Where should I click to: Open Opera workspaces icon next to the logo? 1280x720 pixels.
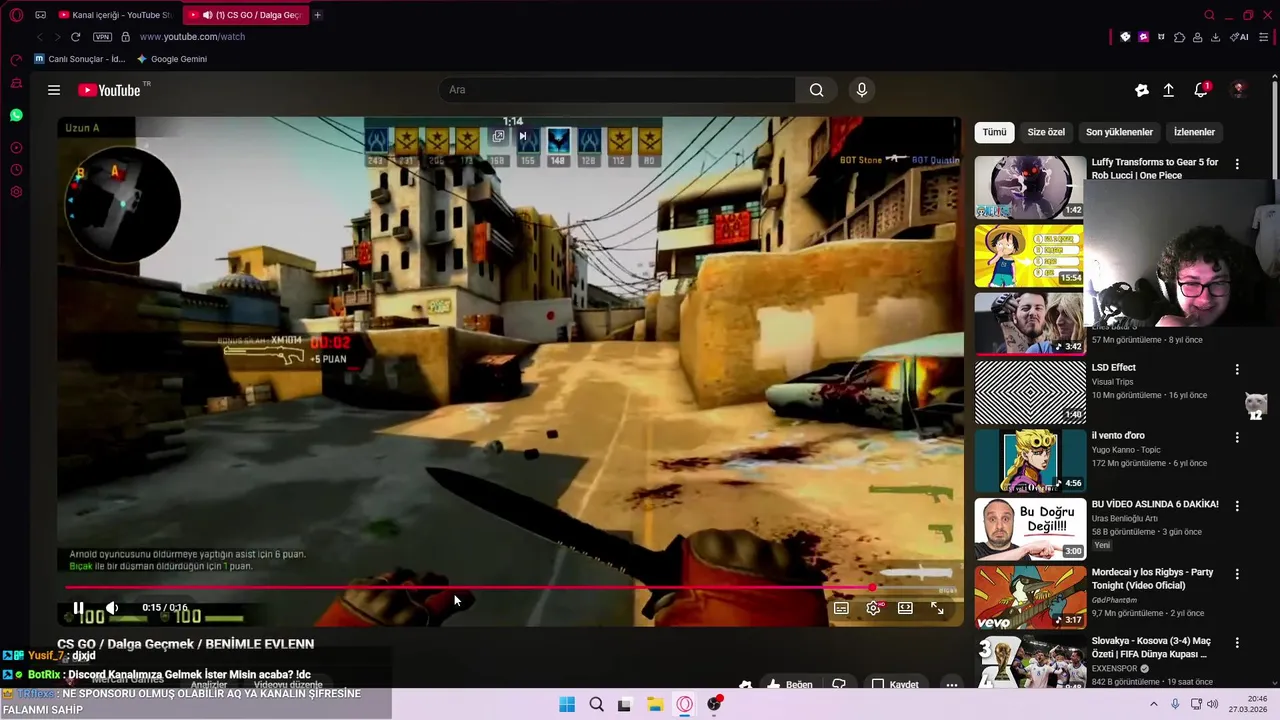coord(40,15)
